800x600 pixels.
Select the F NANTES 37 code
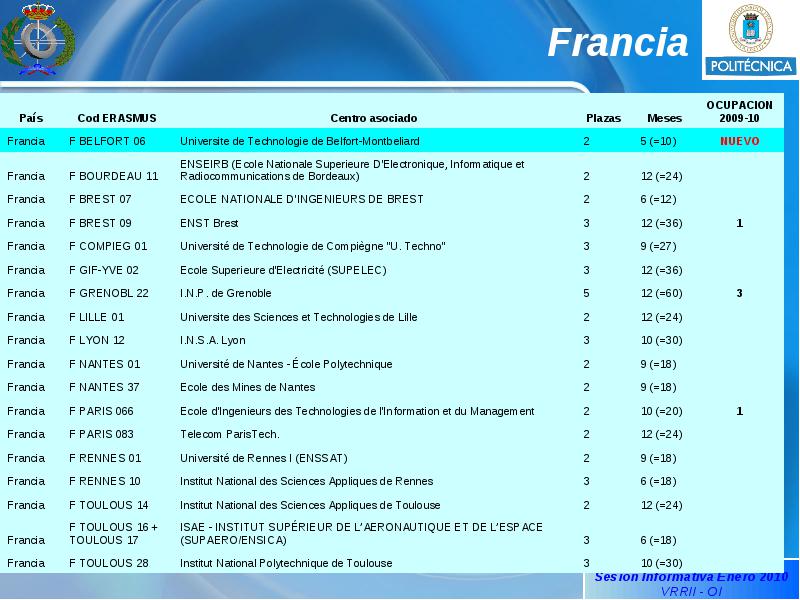click(x=104, y=387)
